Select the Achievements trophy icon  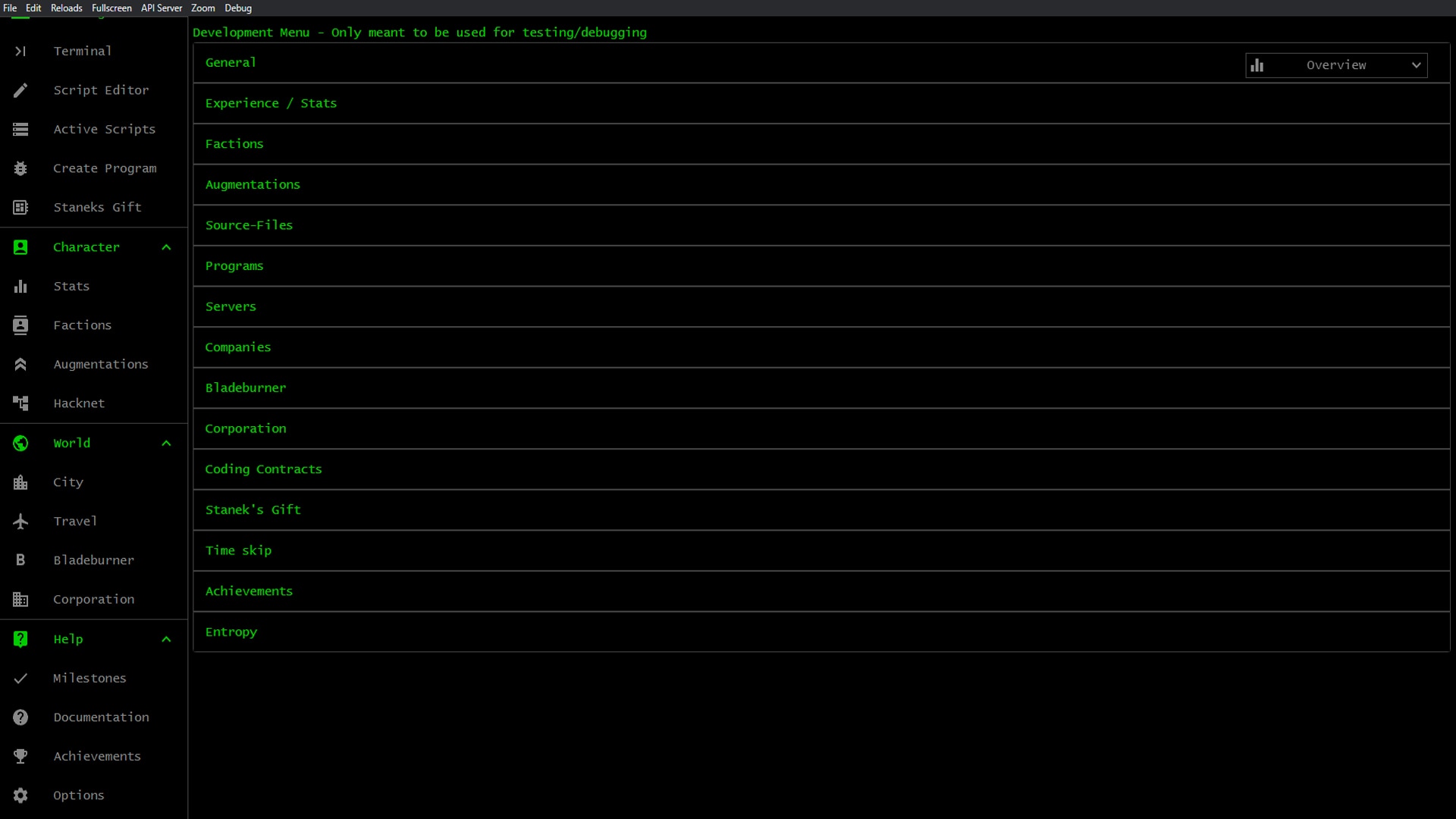pyautogui.click(x=20, y=756)
